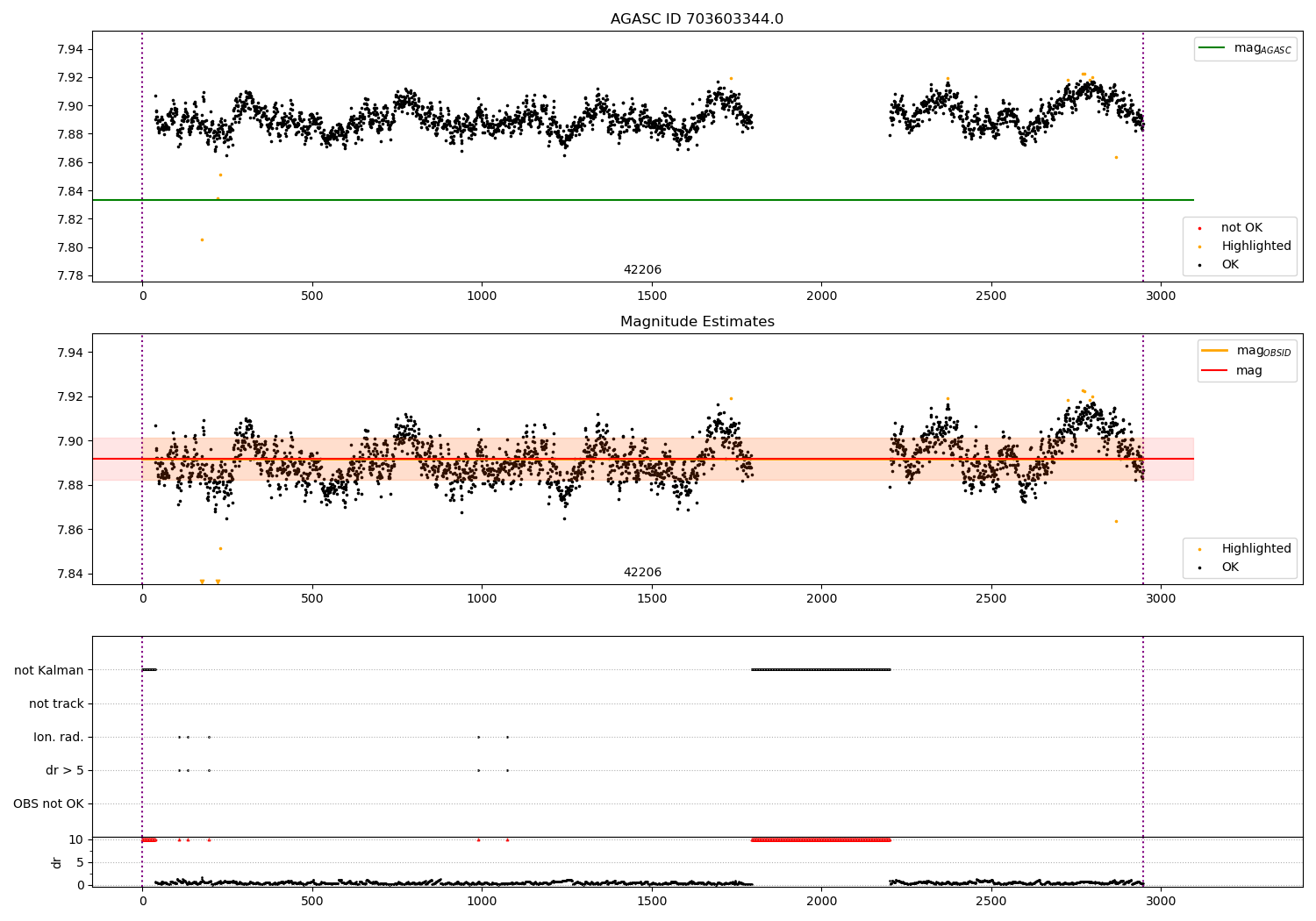
Task: Click the 'dr' axis label in bottom panel
Action: pos(57,862)
